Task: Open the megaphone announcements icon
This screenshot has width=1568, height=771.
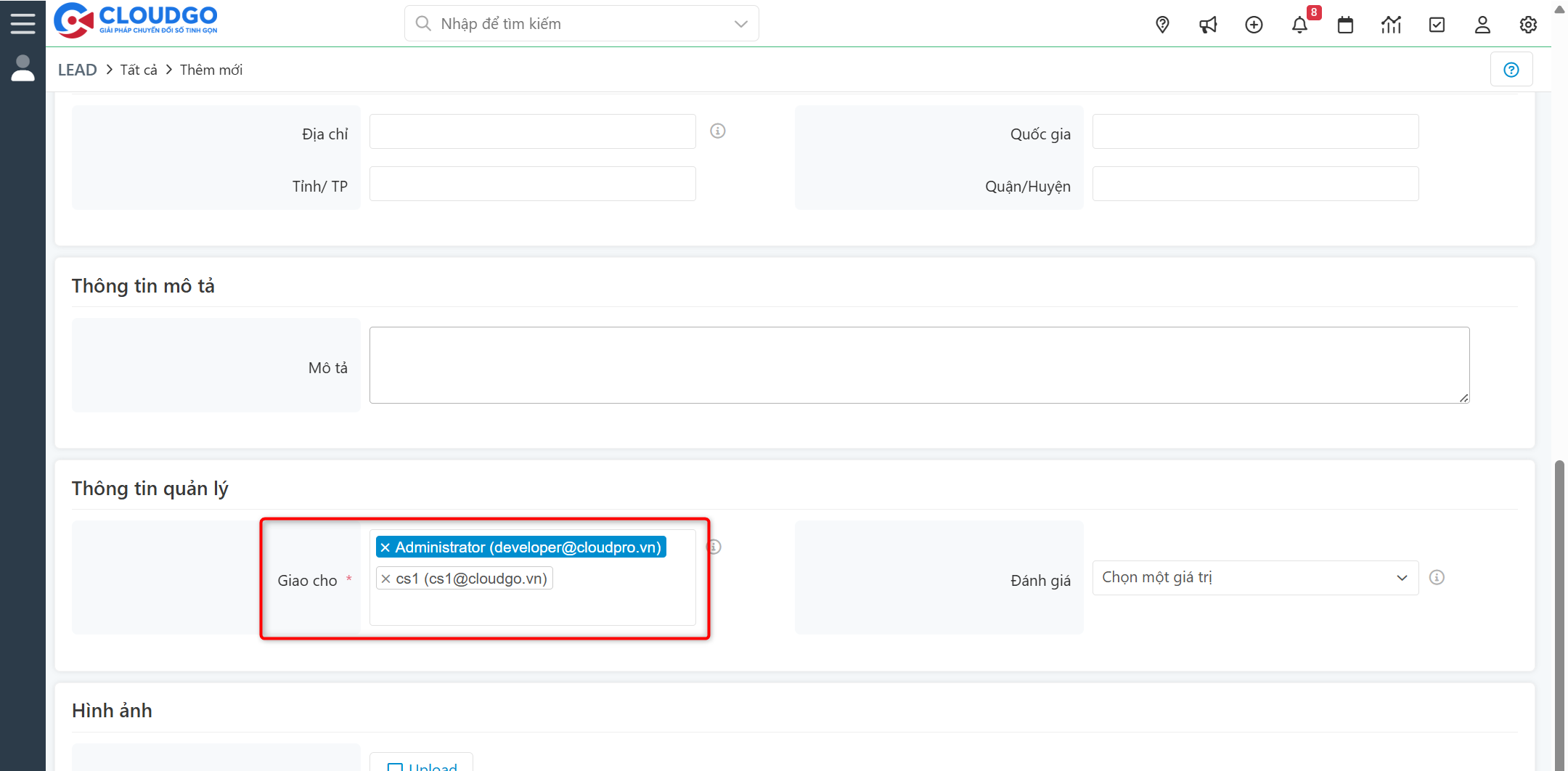Action: pos(1208,25)
